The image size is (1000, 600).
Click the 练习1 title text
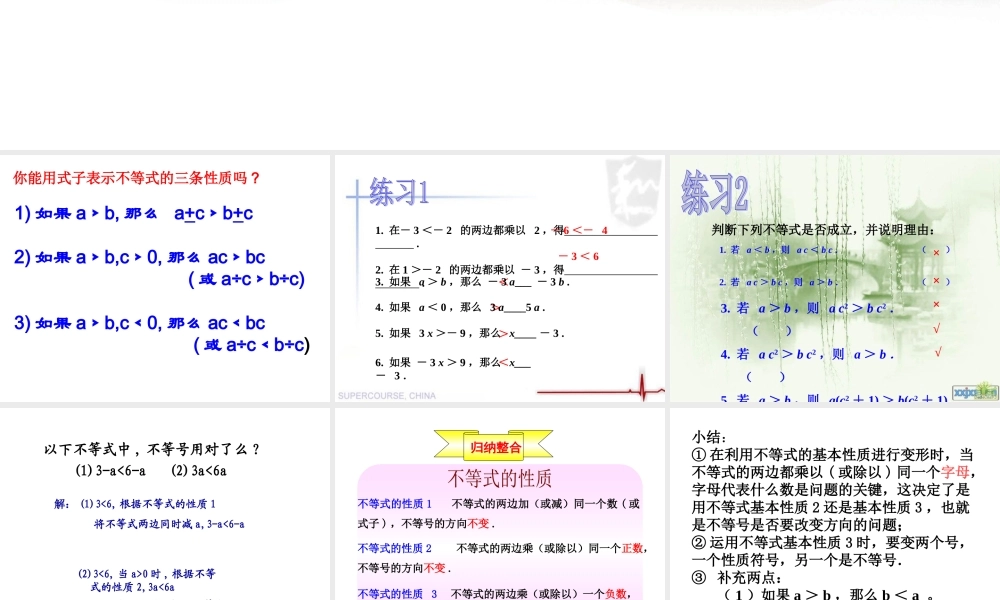[399, 192]
